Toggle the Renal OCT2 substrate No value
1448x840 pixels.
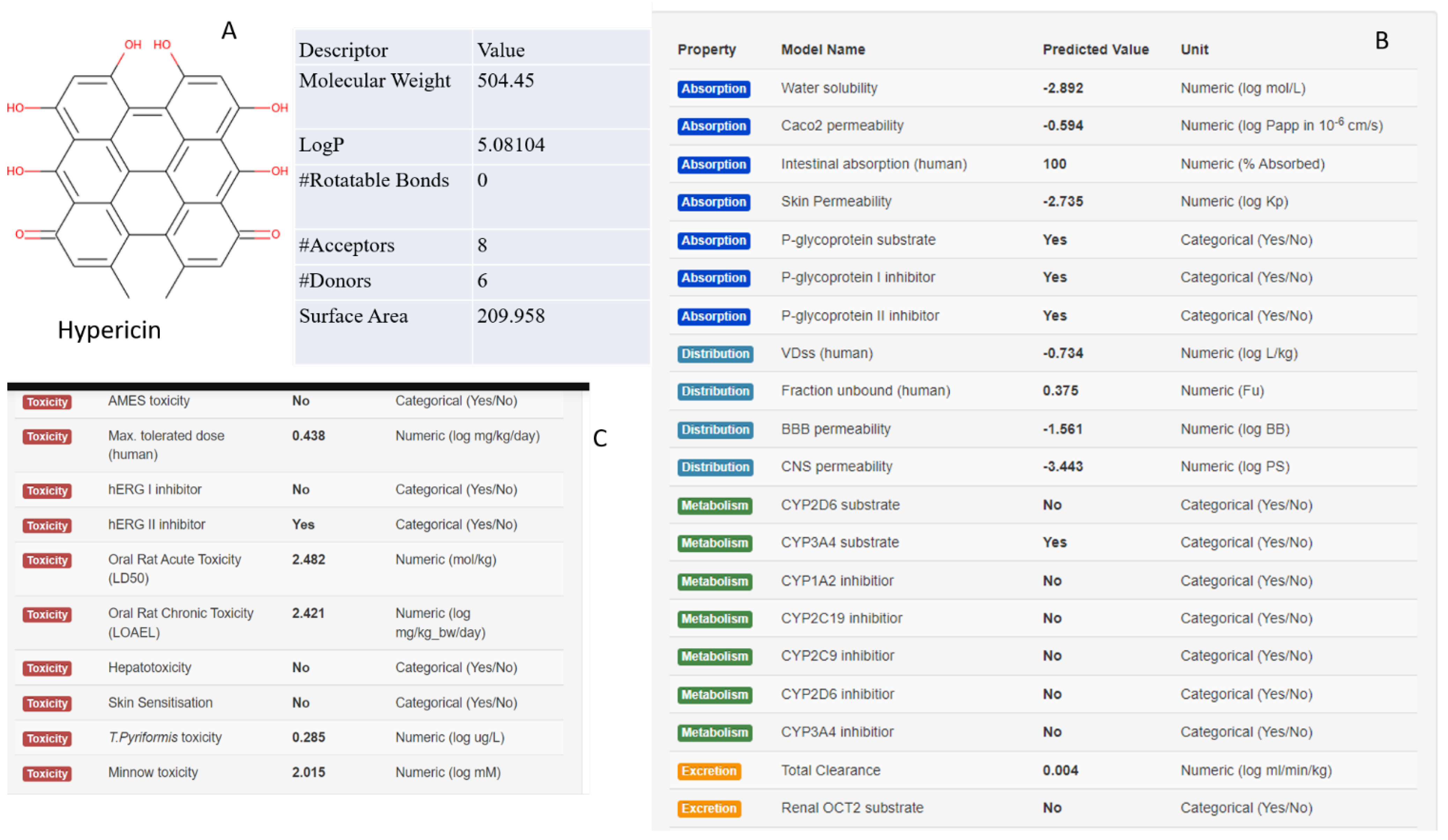click(x=1052, y=808)
